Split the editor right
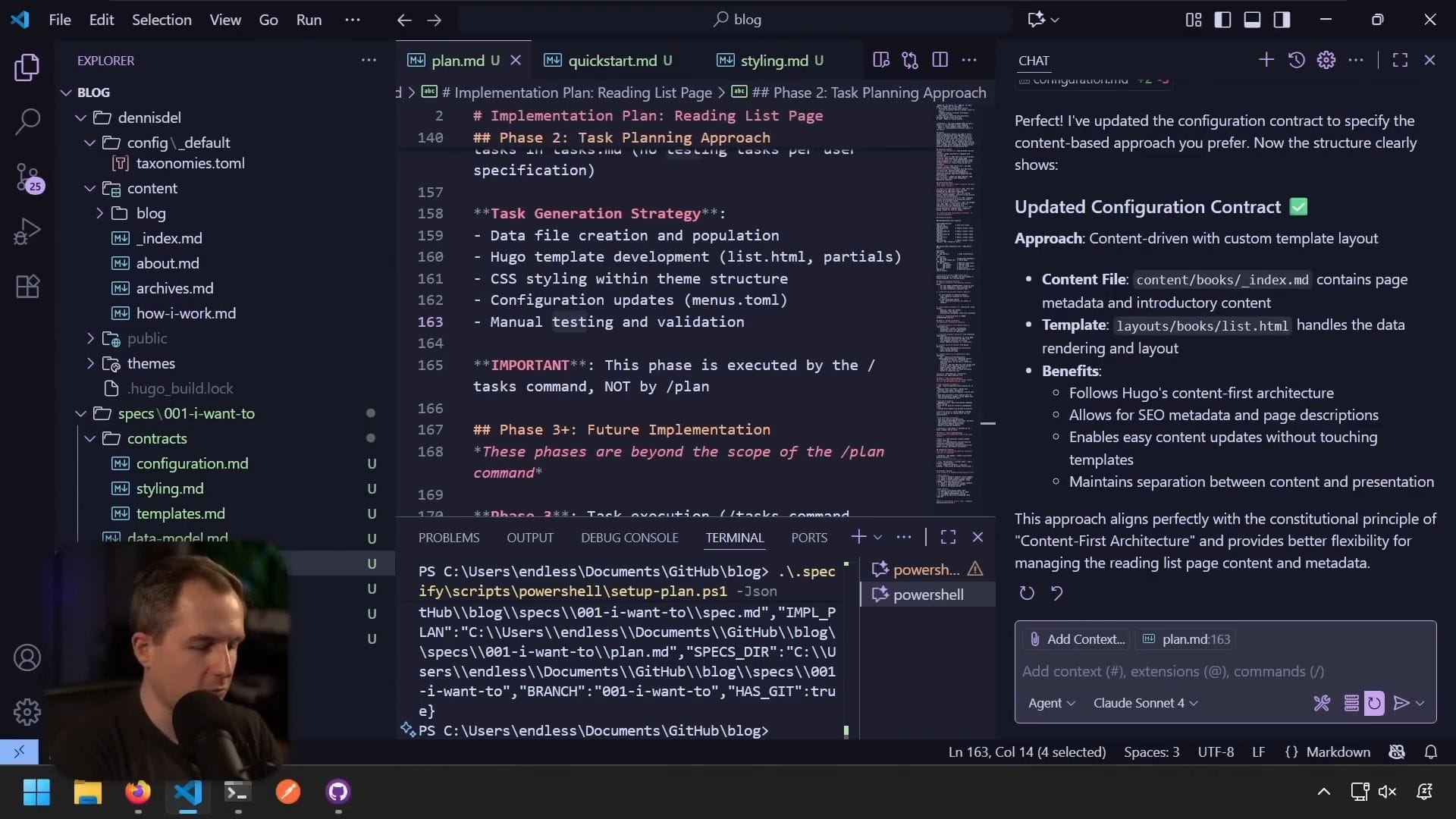Screen dimensions: 1456x819 click(x=940, y=60)
